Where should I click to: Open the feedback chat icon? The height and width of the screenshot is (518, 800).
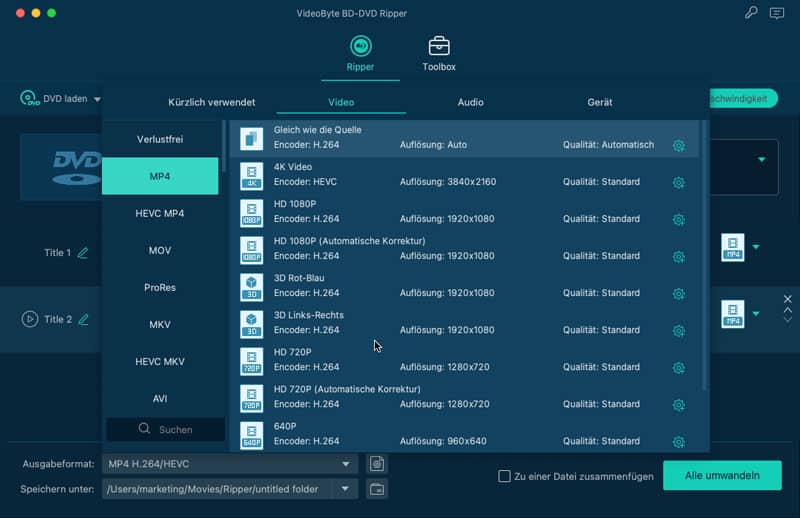(777, 13)
